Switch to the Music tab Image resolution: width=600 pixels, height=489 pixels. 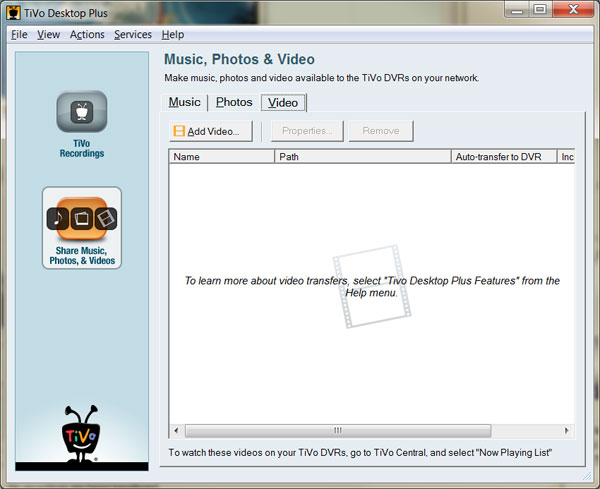[x=184, y=102]
